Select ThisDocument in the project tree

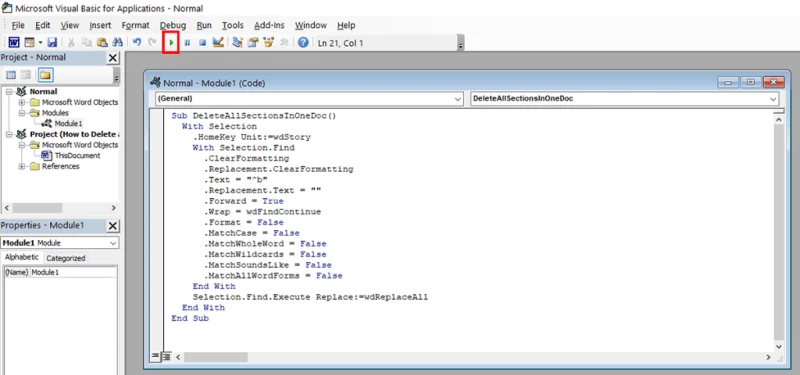click(78, 156)
